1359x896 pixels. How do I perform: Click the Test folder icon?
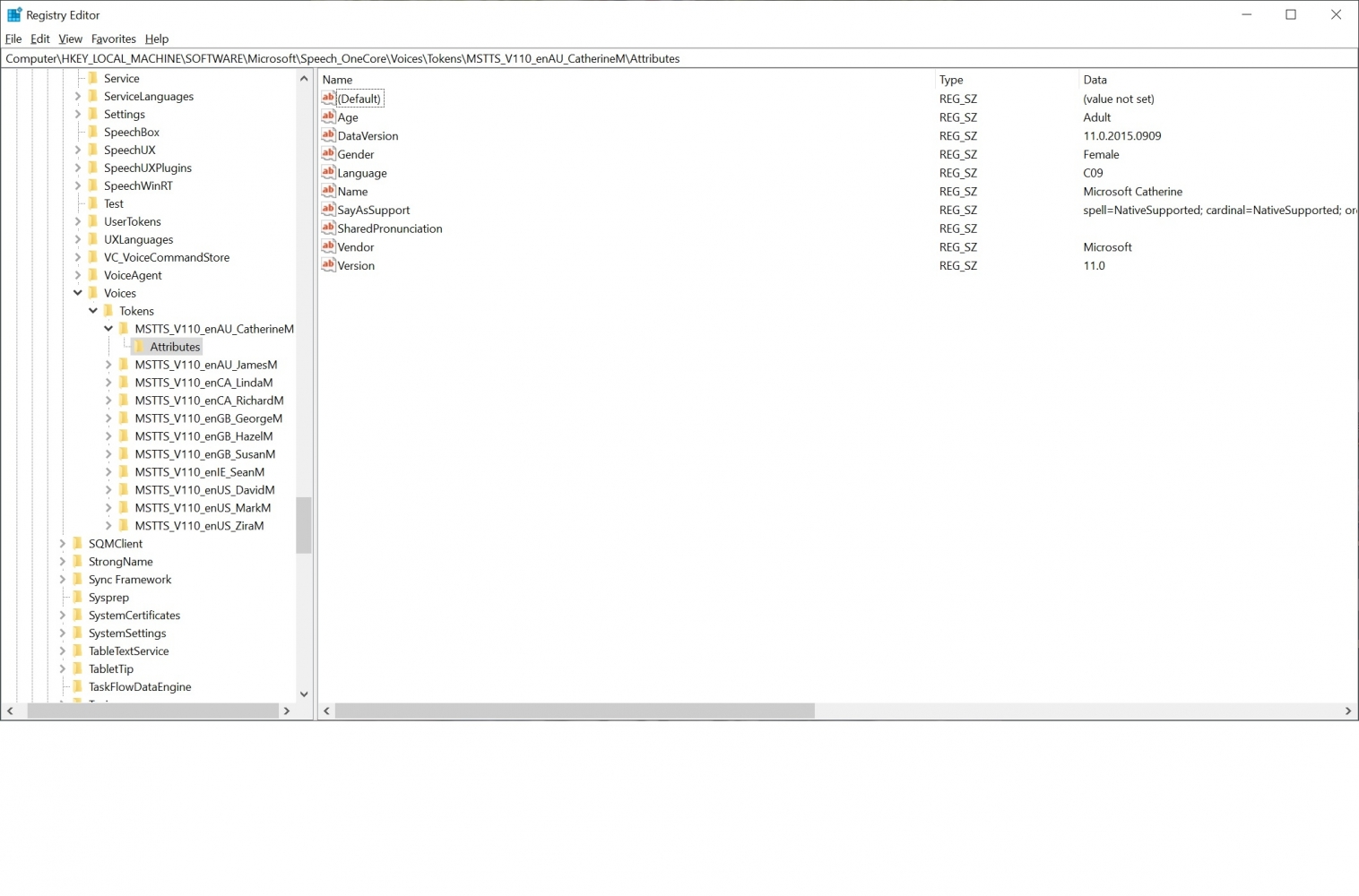pyautogui.click(x=93, y=203)
